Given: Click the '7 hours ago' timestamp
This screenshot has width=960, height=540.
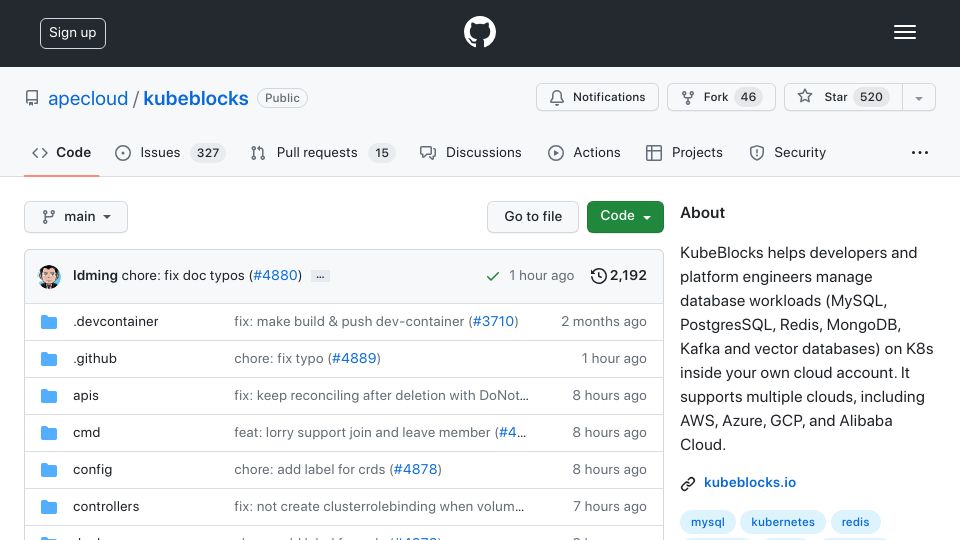Looking at the screenshot, I should point(610,507).
